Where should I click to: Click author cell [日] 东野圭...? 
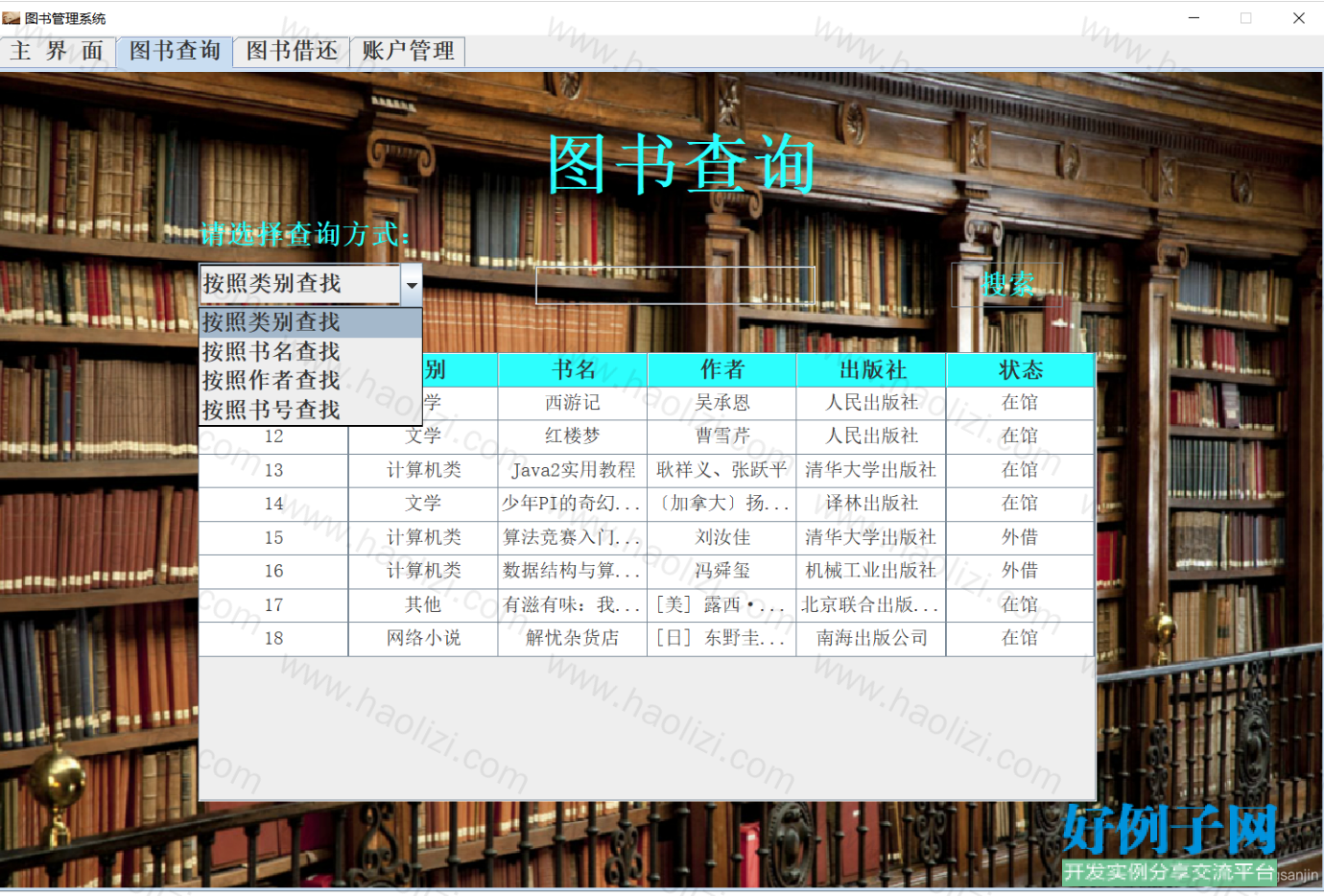click(x=722, y=638)
